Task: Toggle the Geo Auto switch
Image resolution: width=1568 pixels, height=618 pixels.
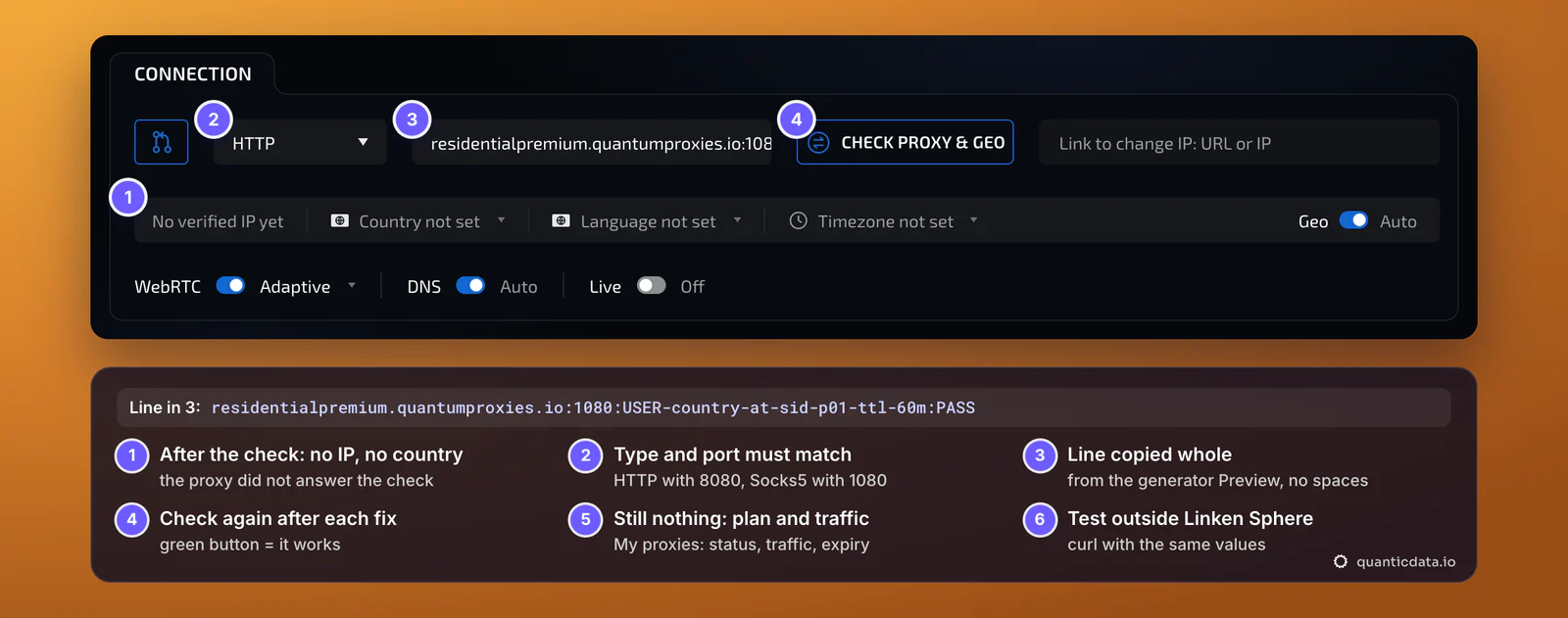Action: pyautogui.click(x=1353, y=220)
